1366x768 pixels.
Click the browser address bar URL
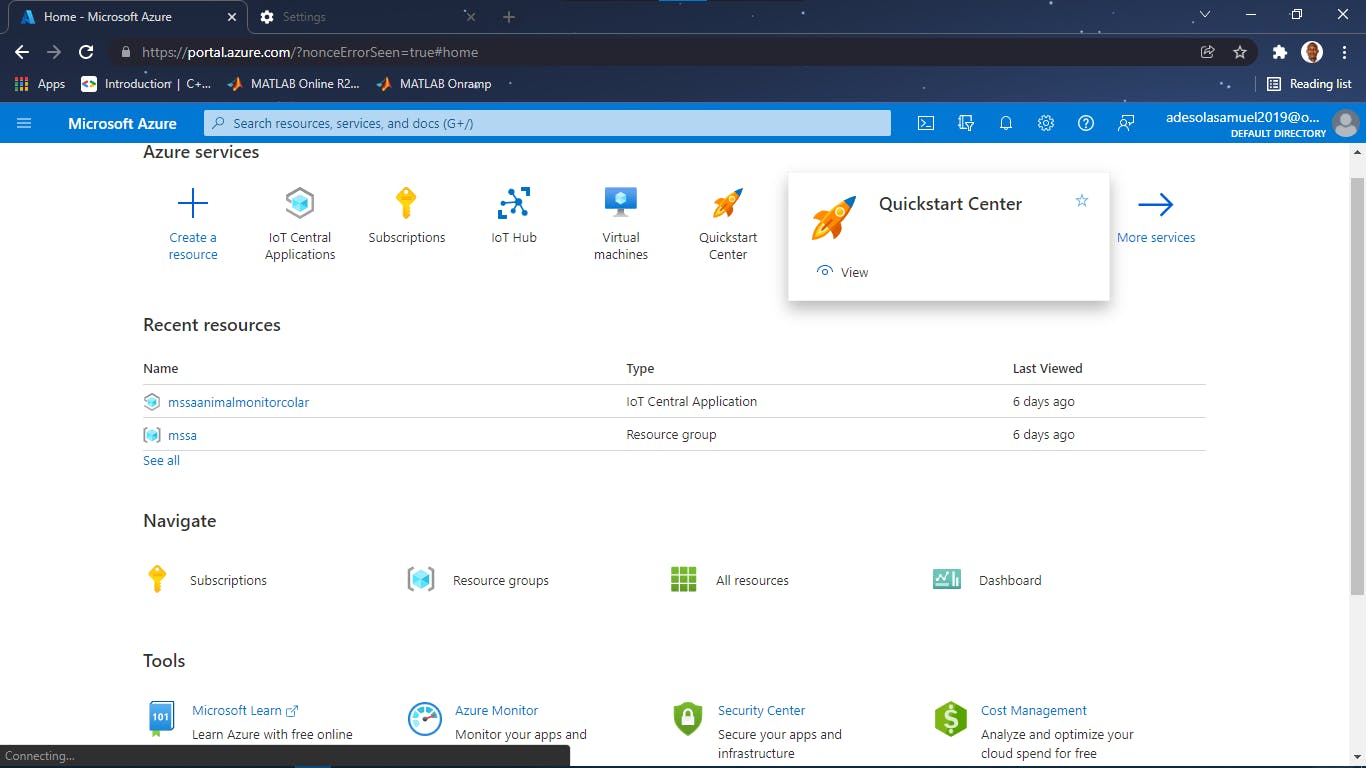(x=310, y=52)
